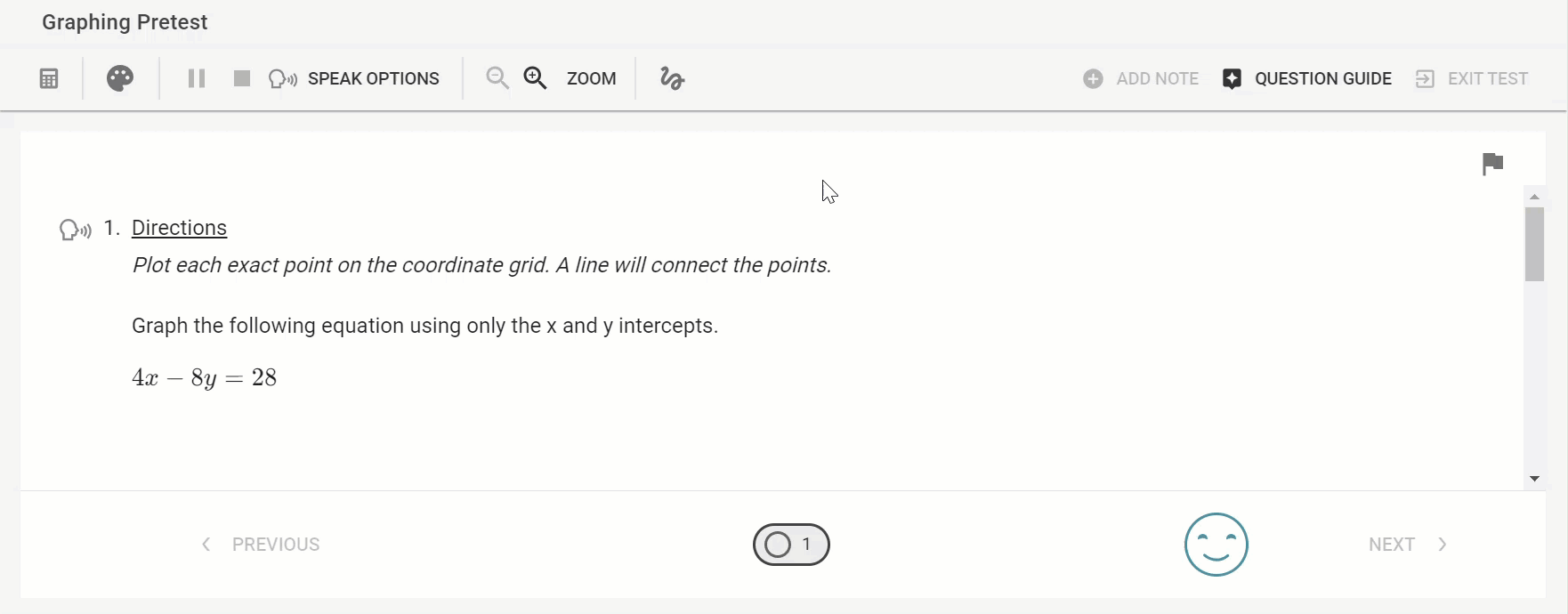Select the question 1 indicator pill
Screen dimensions: 1568x614
point(791,545)
